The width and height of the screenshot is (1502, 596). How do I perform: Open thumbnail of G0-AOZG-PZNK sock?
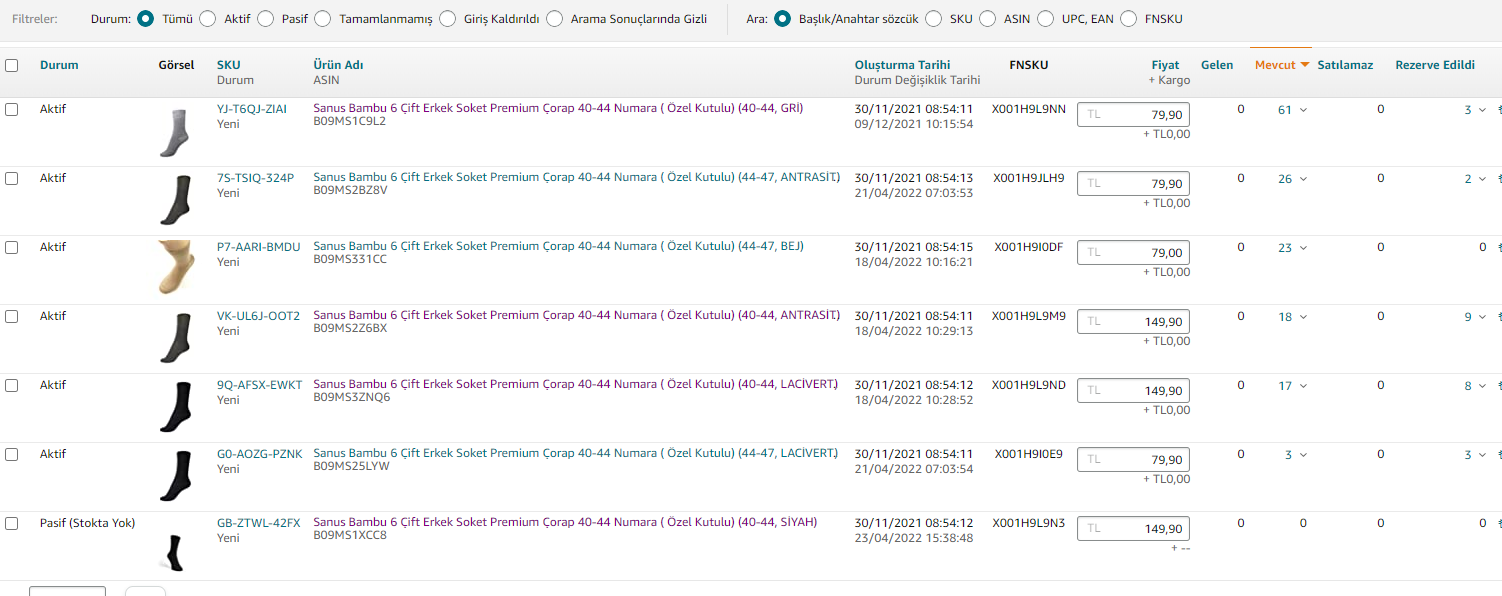click(x=175, y=477)
